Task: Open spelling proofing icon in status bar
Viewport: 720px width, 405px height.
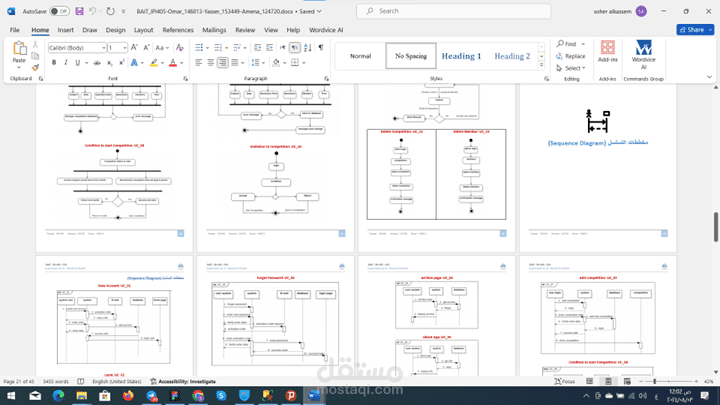Action: (81, 381)
